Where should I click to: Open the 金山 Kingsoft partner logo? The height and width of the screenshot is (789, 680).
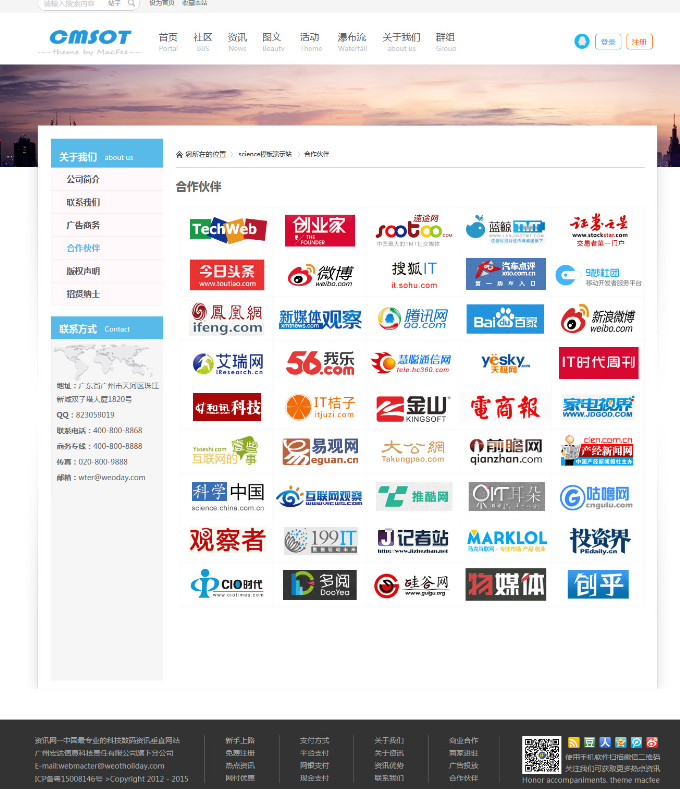click(x=413, y=408)
